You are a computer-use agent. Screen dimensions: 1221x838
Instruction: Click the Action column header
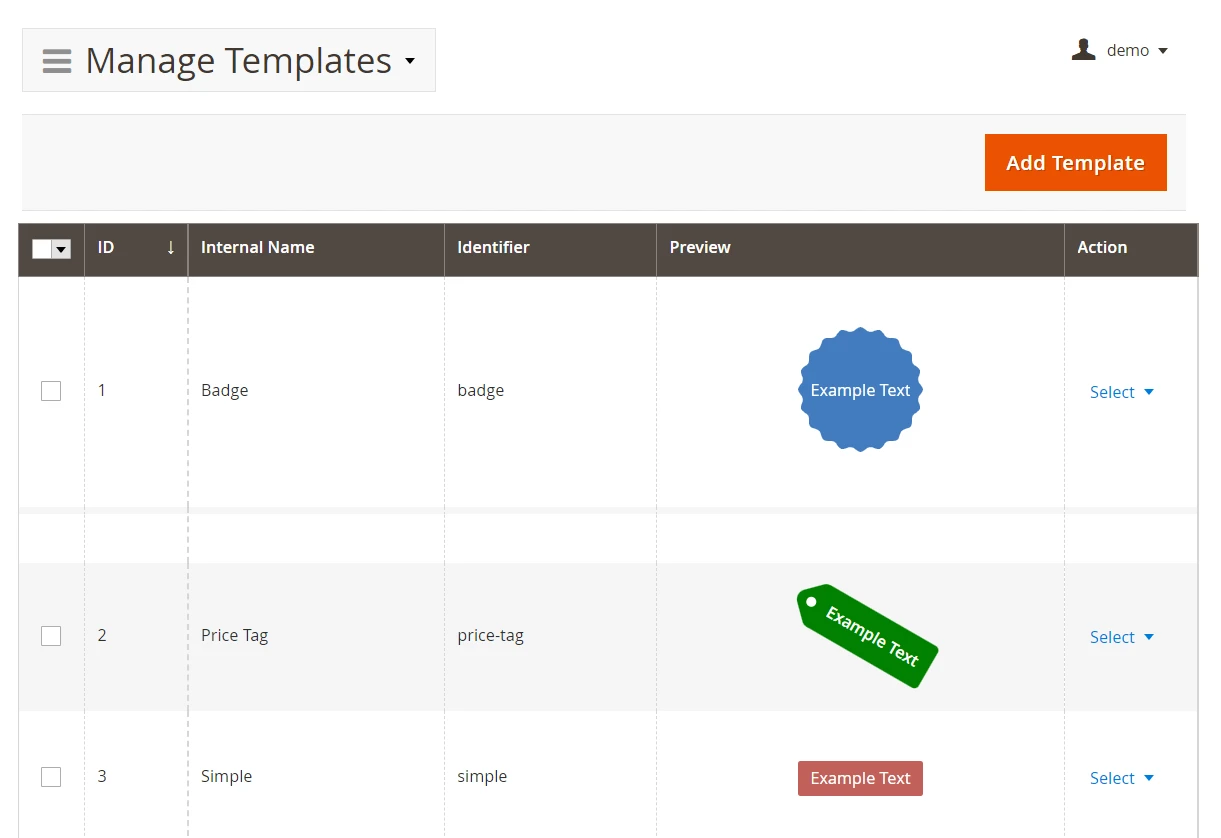1102,248
